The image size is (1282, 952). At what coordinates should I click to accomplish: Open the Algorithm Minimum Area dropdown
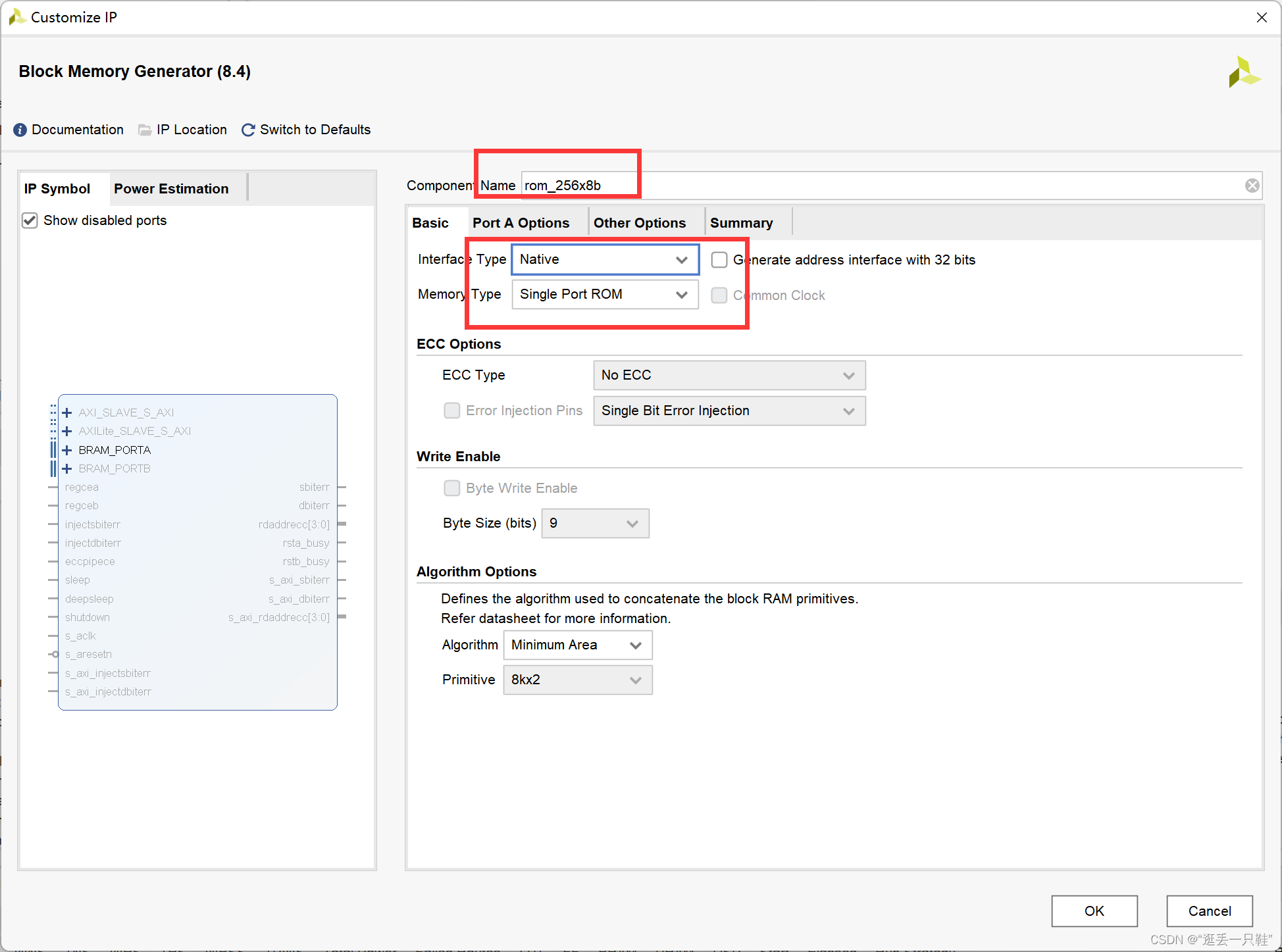[x=577, y=645]
